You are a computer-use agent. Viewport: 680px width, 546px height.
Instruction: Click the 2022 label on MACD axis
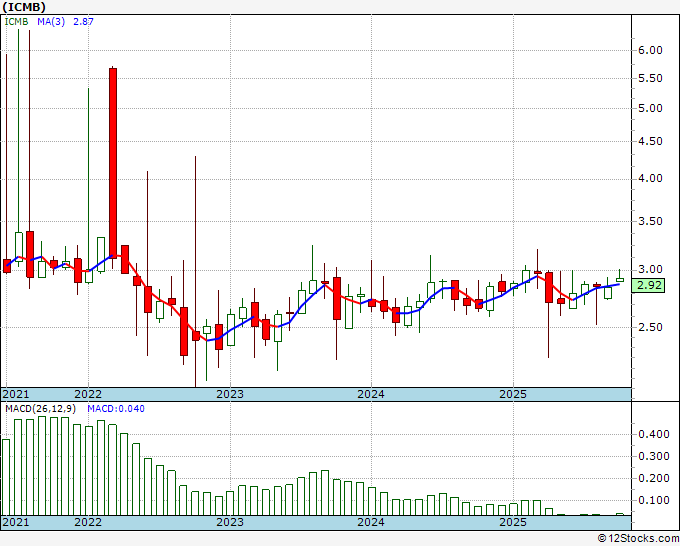(88, 522)
